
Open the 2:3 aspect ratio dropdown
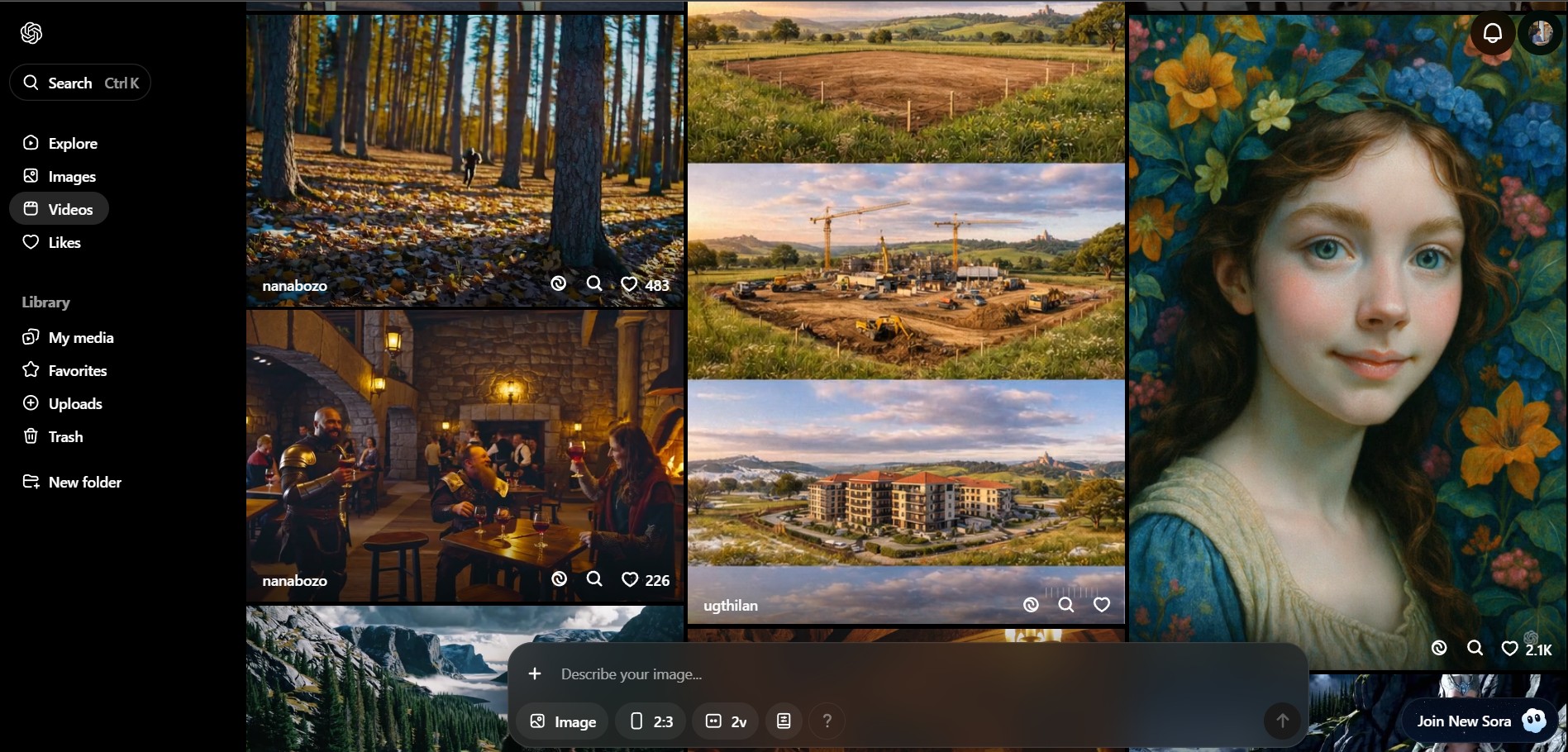651,721
